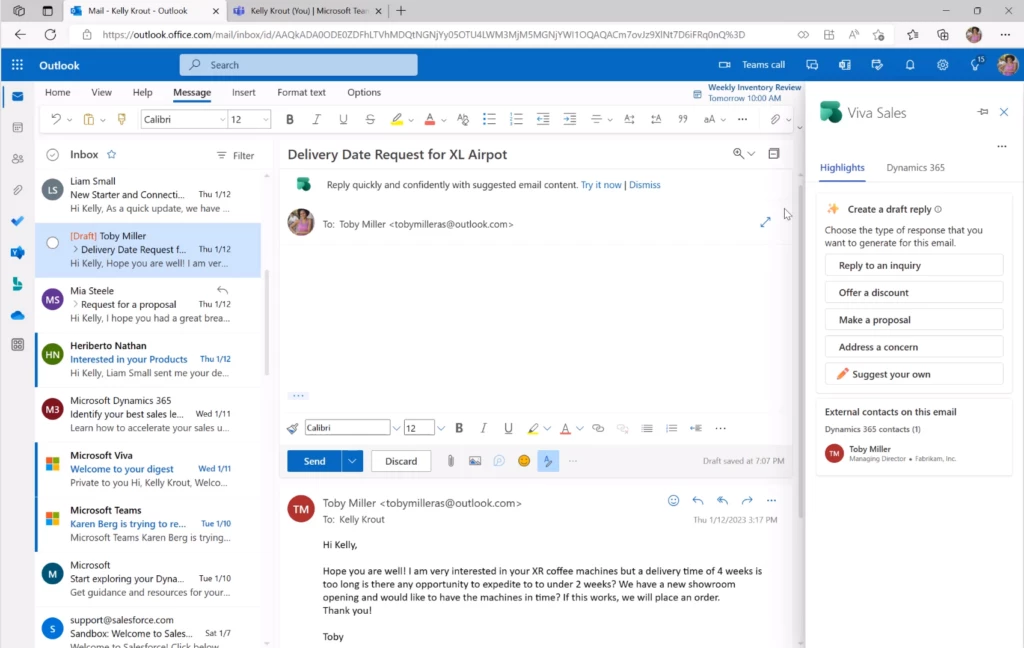Pin the Viva Sales pane

coord(983,112)
